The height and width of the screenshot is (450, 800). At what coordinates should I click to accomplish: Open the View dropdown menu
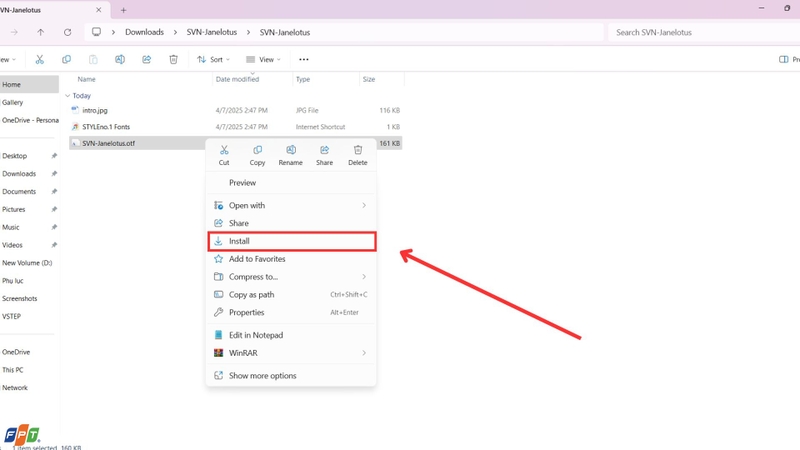pos(263,60)
